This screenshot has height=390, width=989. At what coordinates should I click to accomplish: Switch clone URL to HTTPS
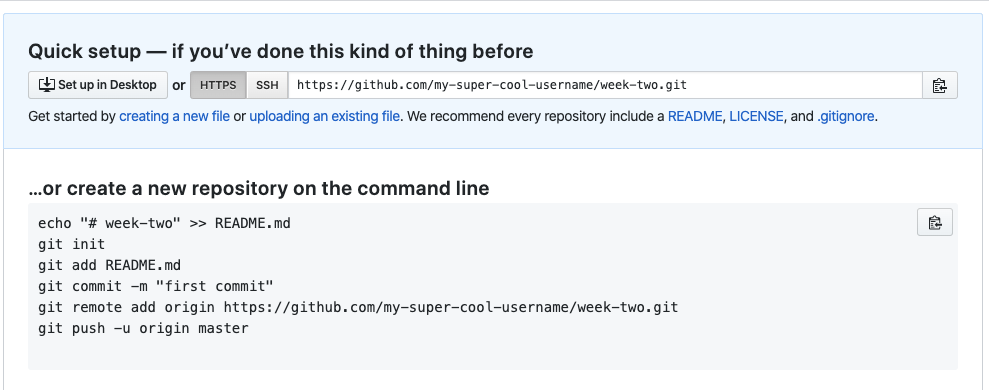coord(218,85)
